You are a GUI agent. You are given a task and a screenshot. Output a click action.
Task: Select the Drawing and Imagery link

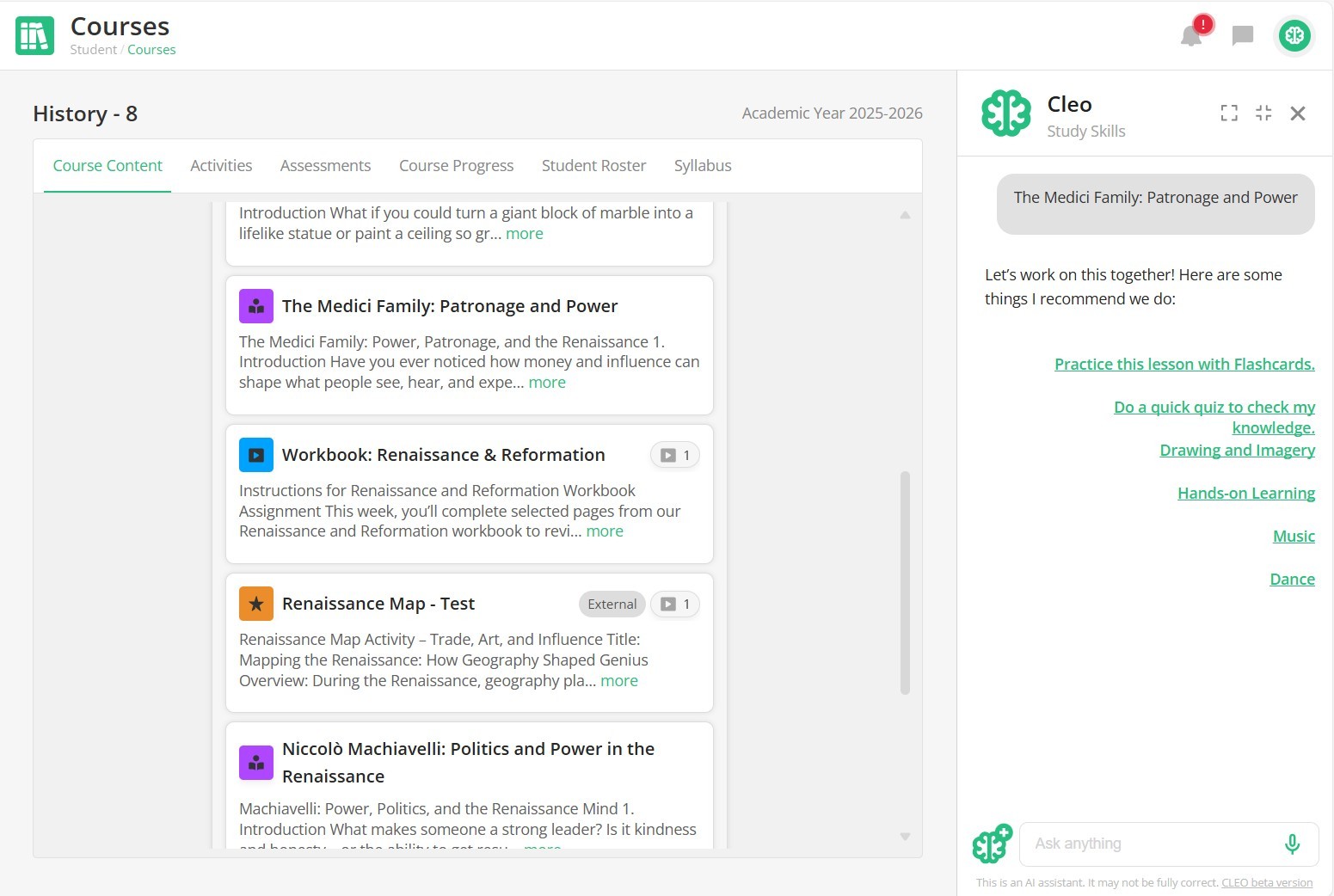1237,451
